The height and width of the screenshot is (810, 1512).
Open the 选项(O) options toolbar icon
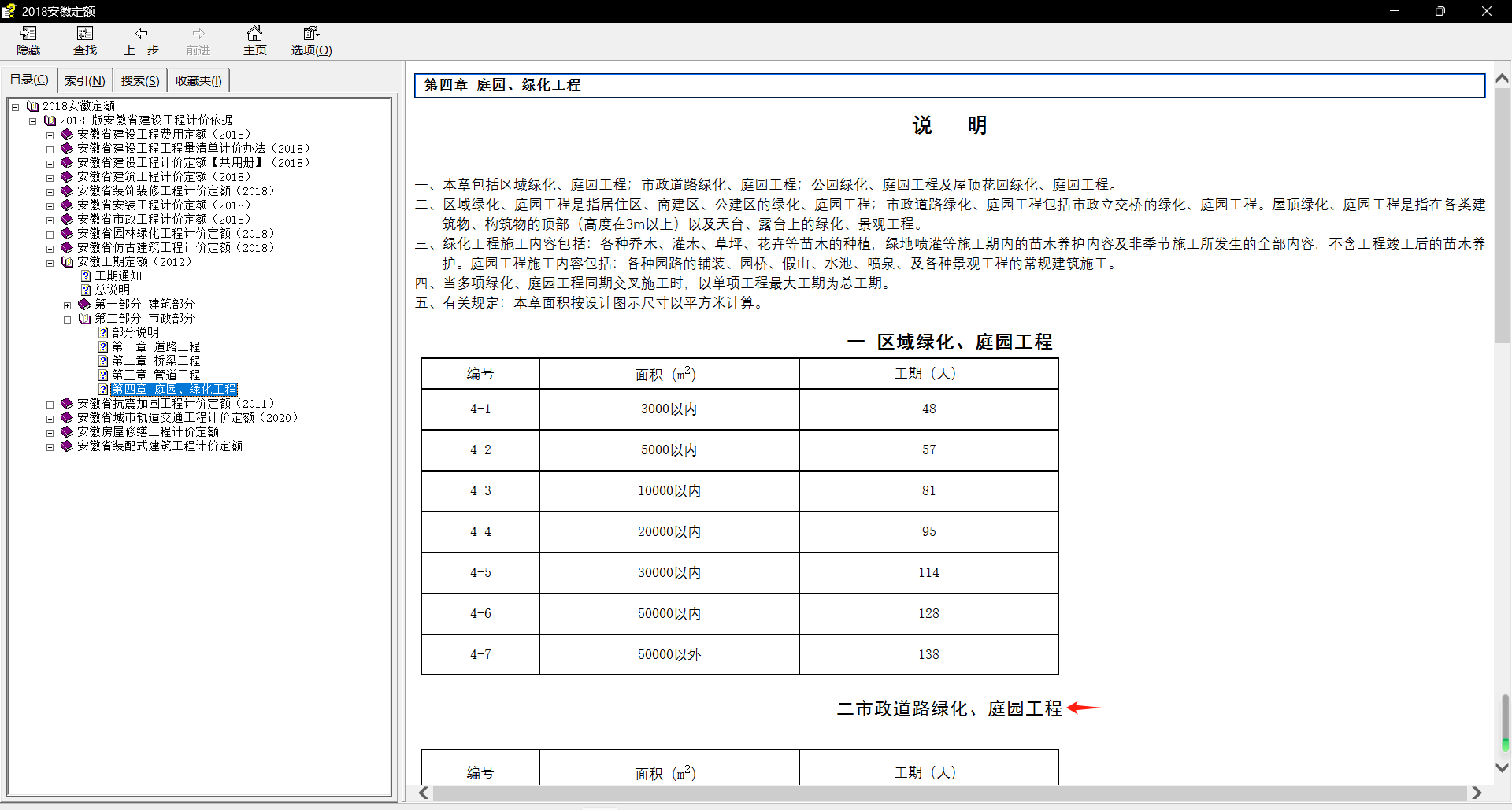pyautogui.click(x=311, y=33)
